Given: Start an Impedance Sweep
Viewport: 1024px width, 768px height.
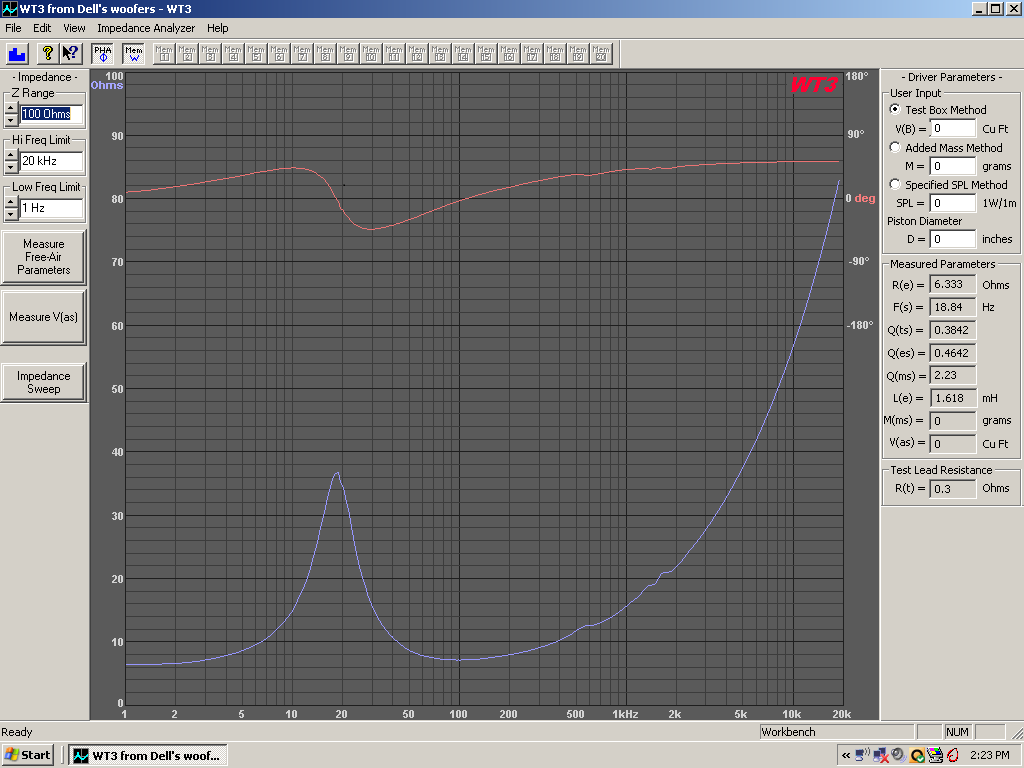Looking at the screenshot, I should coord(43,382).
